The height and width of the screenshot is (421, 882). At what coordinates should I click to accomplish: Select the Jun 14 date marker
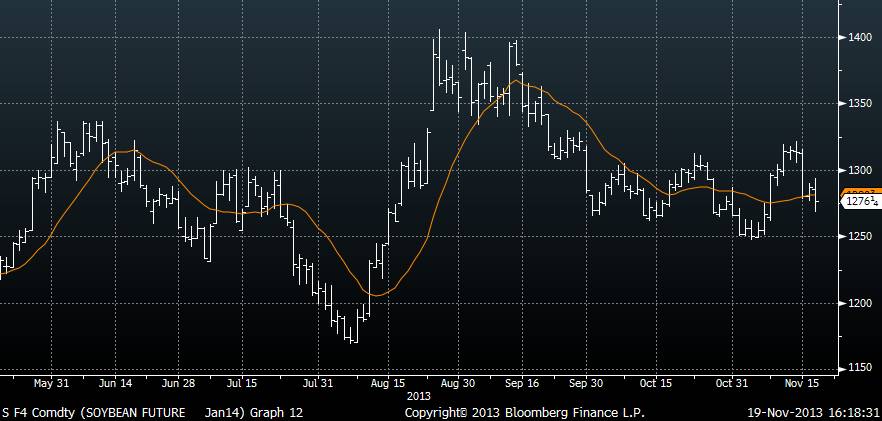tap(116, 382)
